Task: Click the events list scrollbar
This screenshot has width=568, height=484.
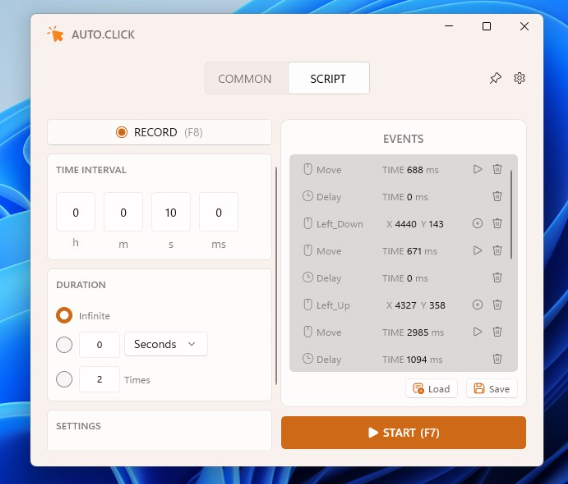Action: [511, 214]
